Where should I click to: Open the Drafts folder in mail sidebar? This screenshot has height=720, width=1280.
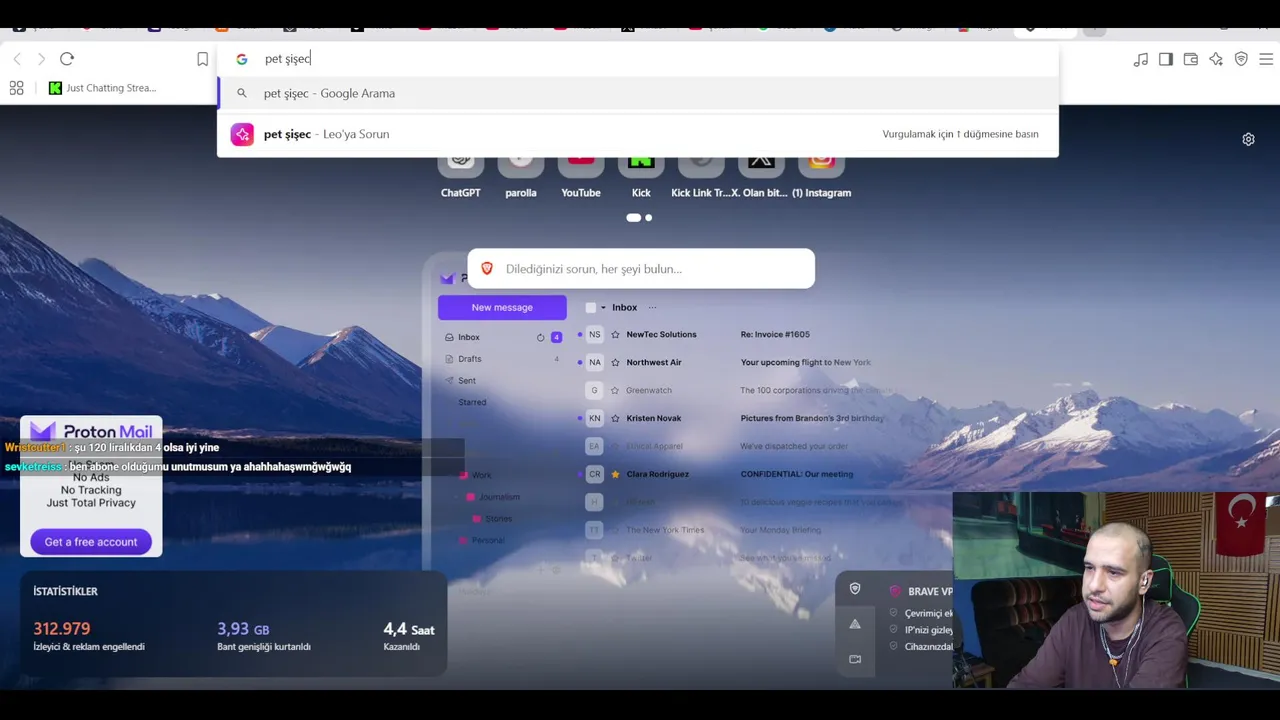(x=469, y=359)
